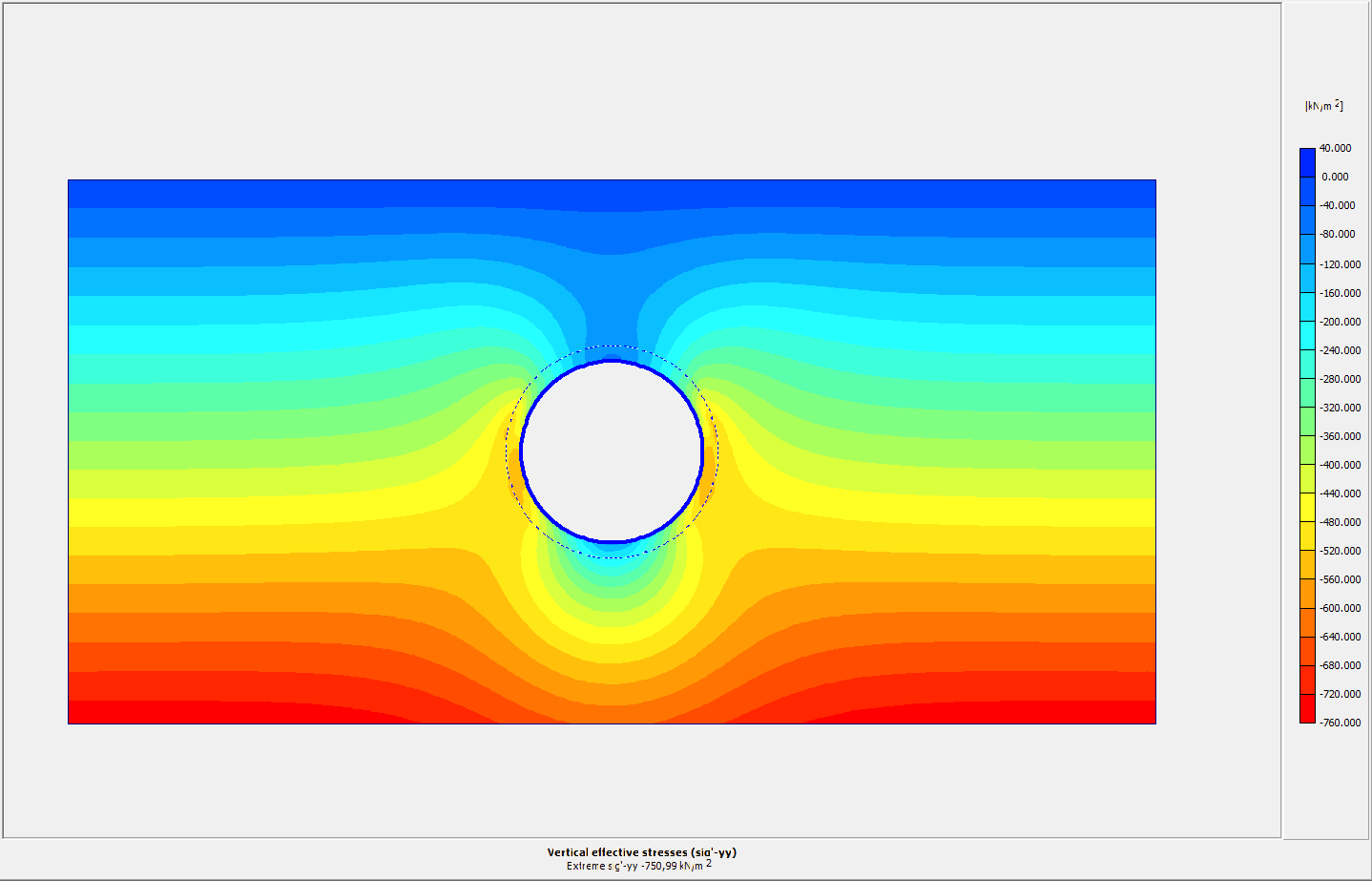Click the -160.000 legend value
Image resolution: width=1372 pixels, height=881 pixels.
coord(1340,293)
